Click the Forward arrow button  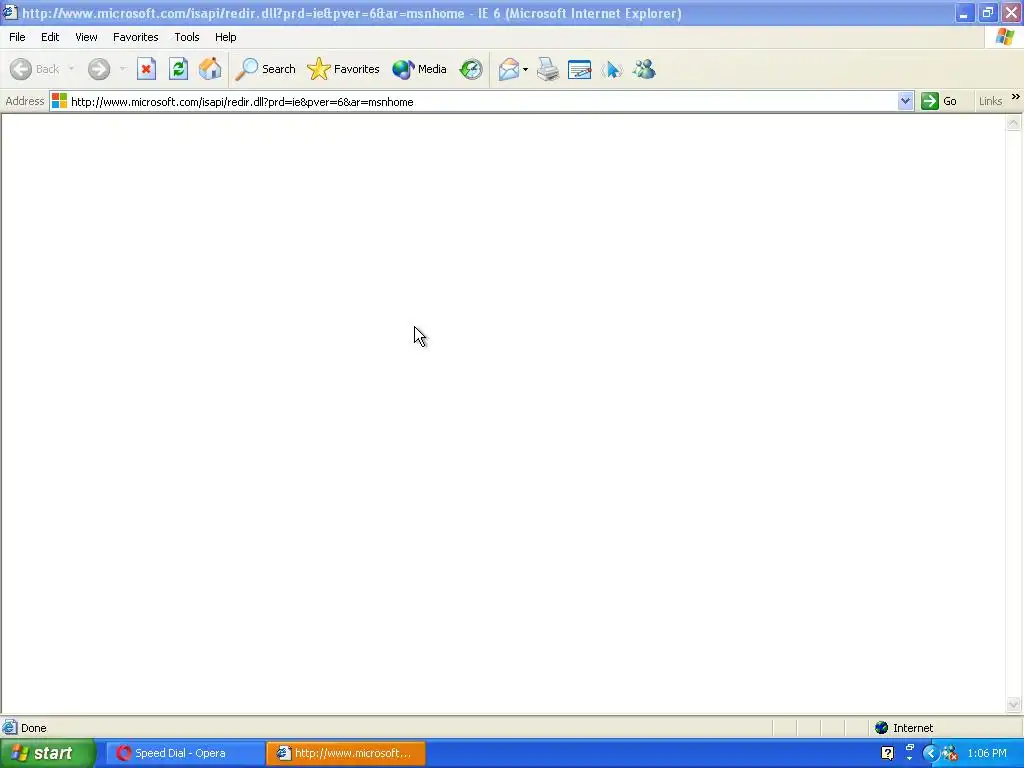coord(99,69)
